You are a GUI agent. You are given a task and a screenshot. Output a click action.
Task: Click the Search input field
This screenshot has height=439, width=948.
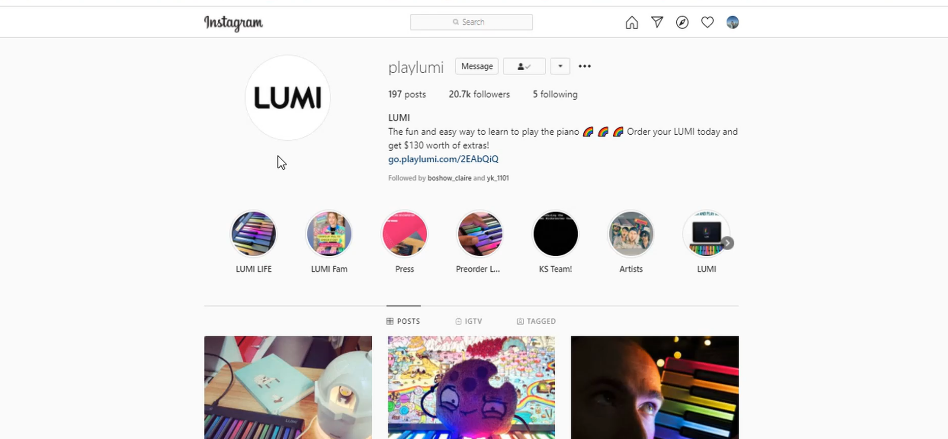tap(472, 22)
